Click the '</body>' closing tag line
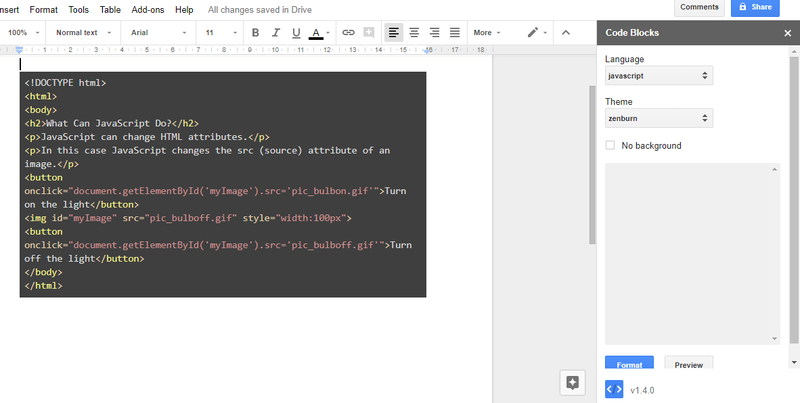800x403 pixels. pos(43,272)
